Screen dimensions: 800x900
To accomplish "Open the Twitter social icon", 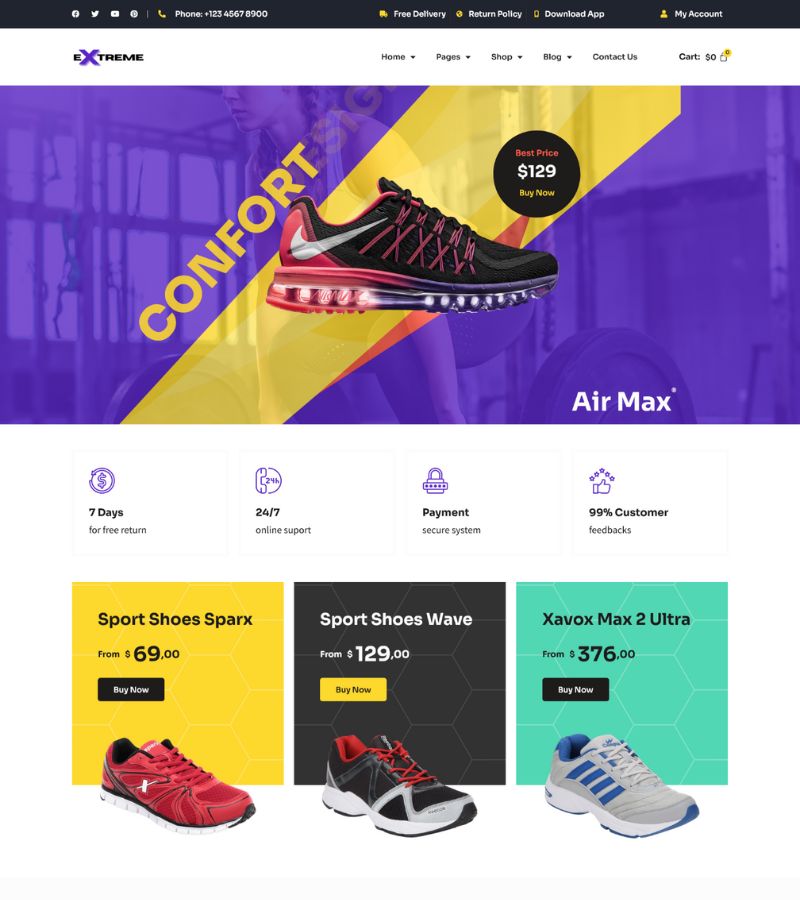I will pos(95,14).
